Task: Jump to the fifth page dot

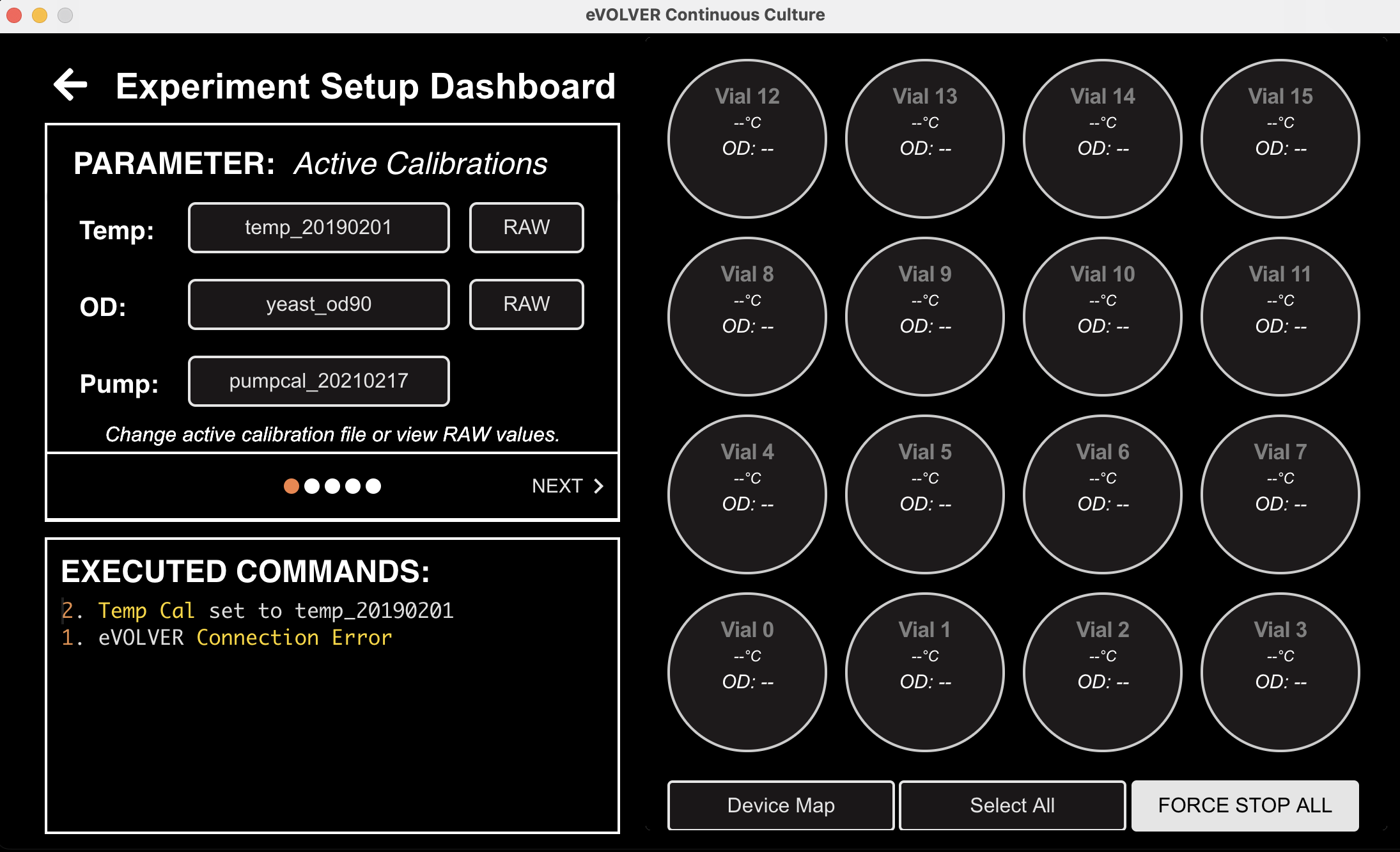Action: click(373, 486)
